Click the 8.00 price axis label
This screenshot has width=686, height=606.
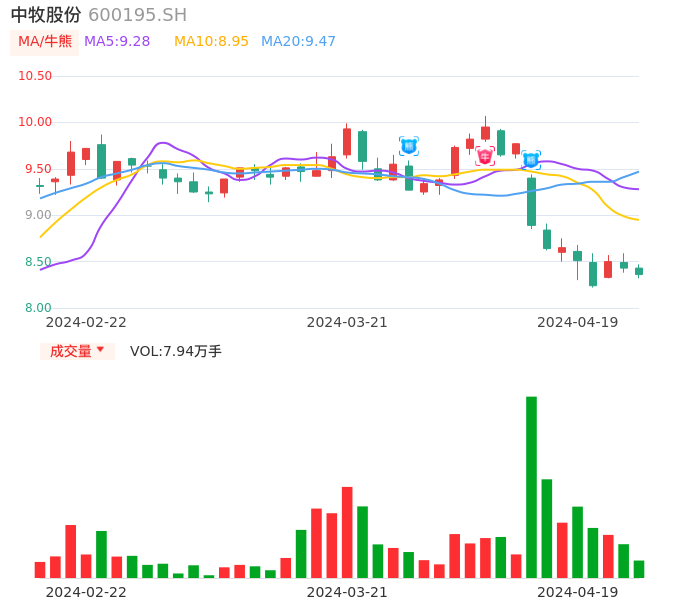coord(38,308)
